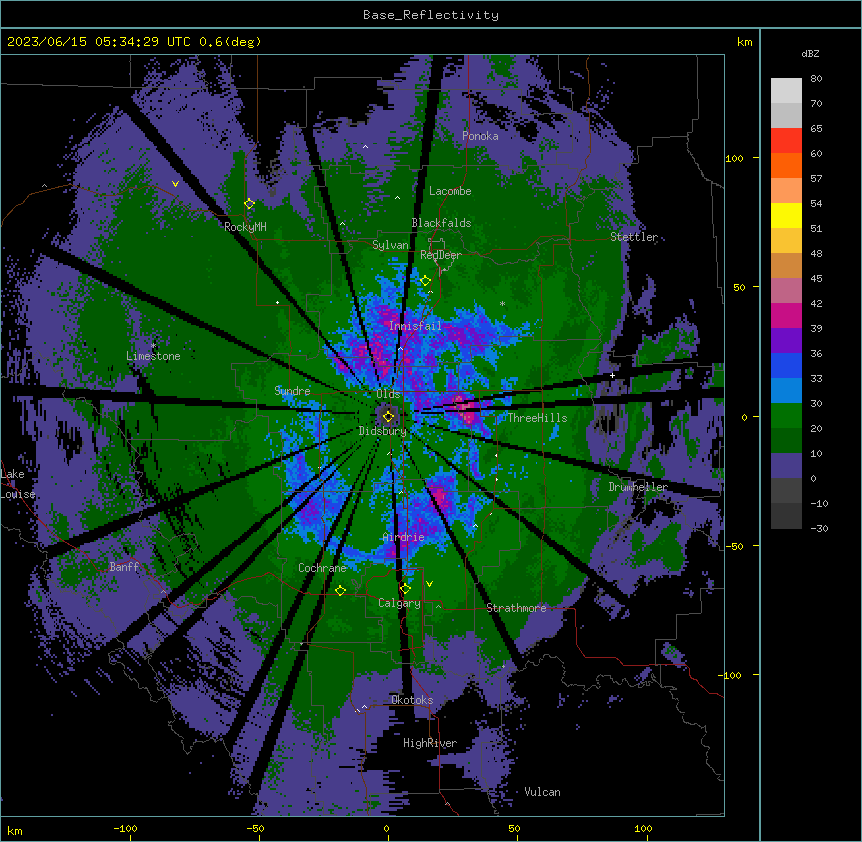The image size is (862, 842).
Task: Click the Ponoka city label
Action: click(480, 136)
